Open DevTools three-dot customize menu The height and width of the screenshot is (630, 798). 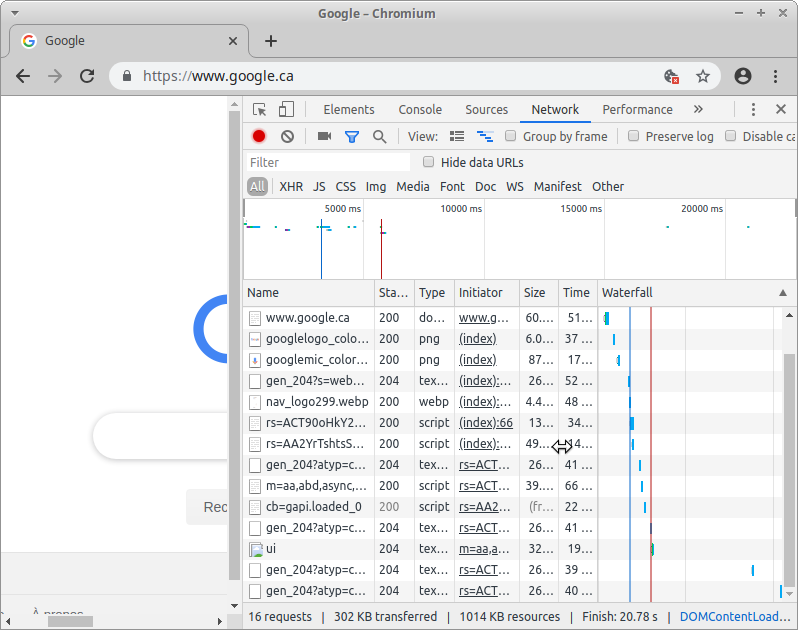[x=753, y=110]
